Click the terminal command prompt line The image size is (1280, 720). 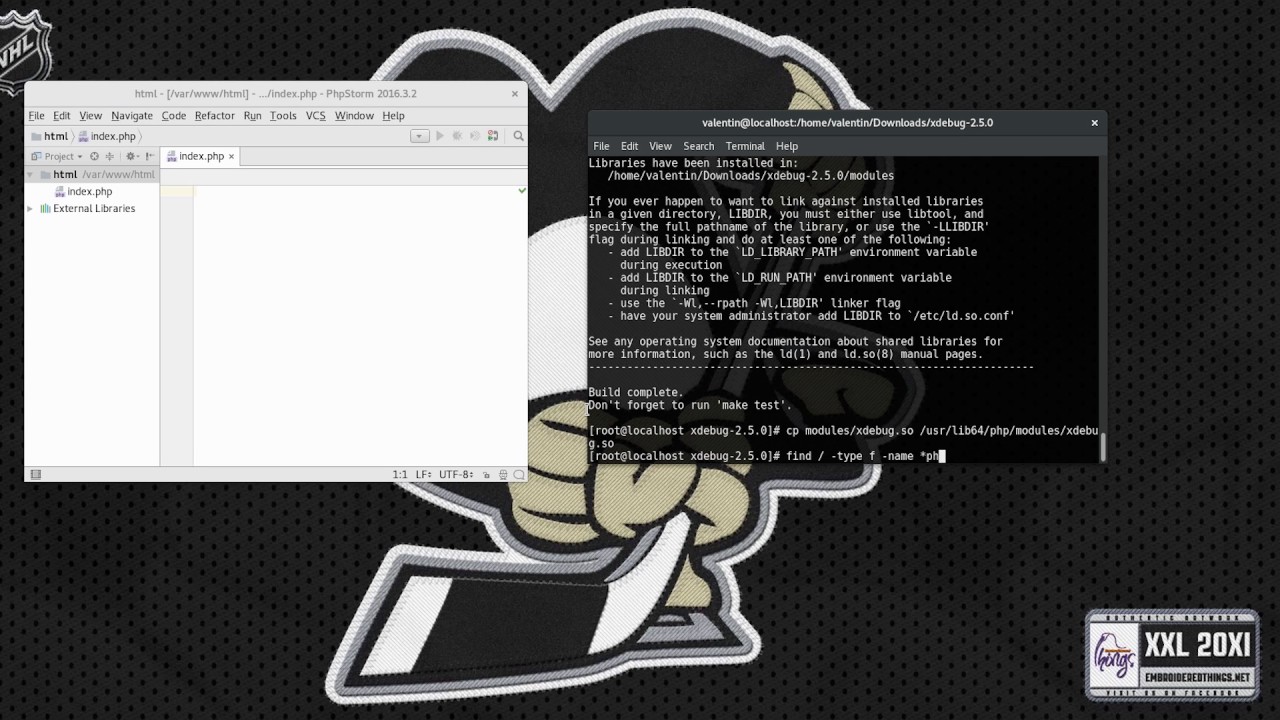tap(766, 456)
